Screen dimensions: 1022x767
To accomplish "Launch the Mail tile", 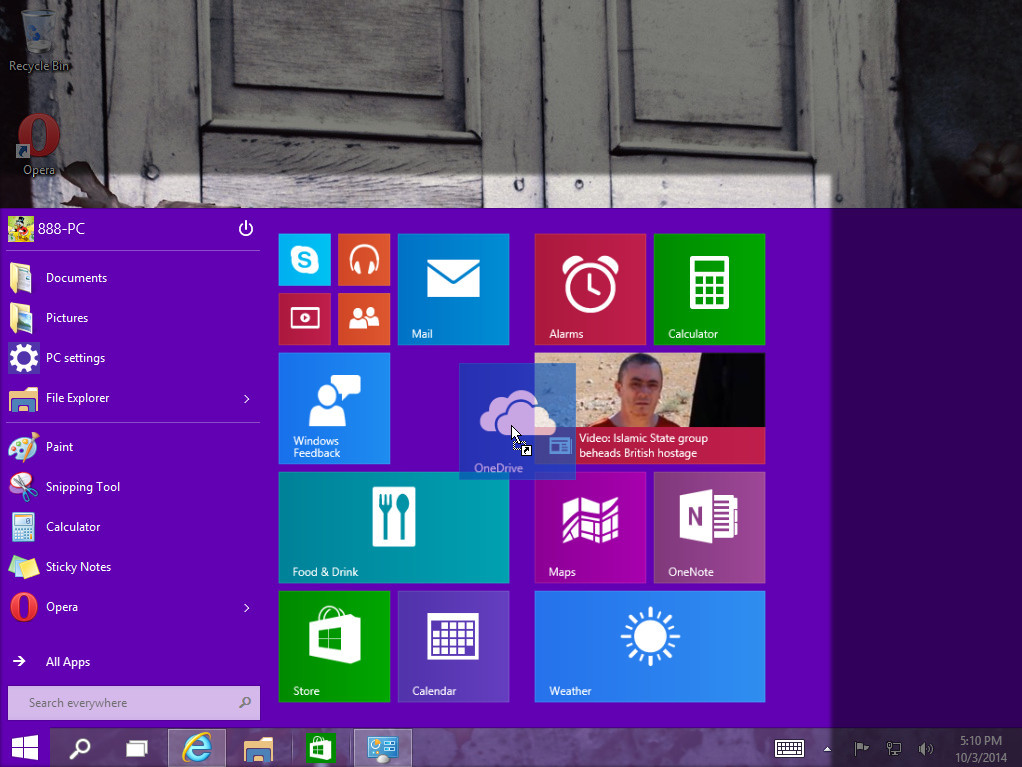I will [453, 289].
